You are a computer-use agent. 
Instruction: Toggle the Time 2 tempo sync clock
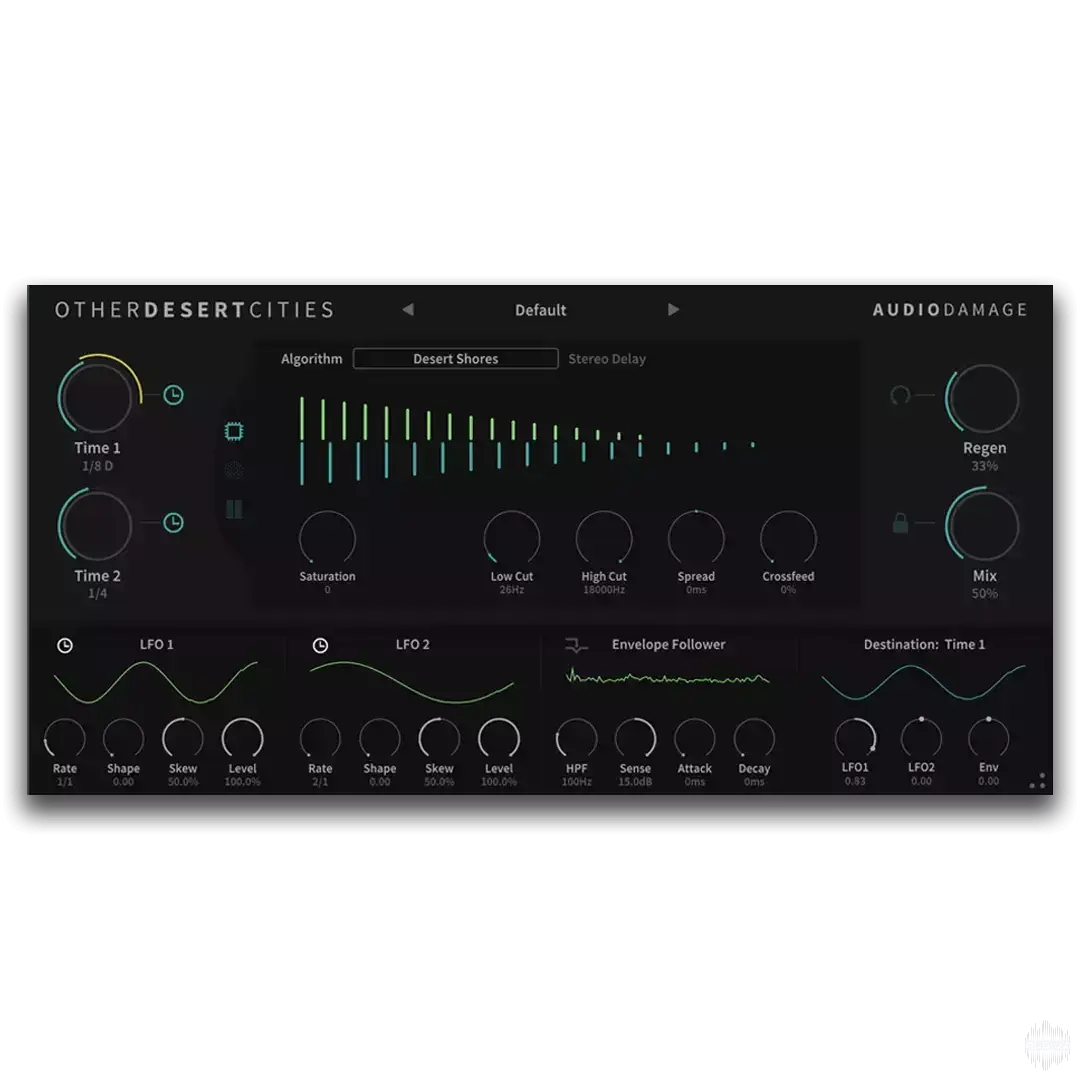tap(173, 523)
